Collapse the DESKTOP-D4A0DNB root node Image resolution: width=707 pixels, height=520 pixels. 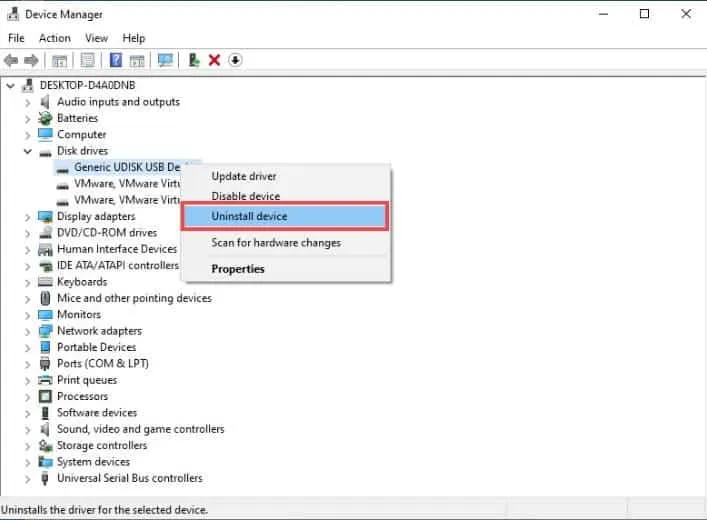pos(10,85)
